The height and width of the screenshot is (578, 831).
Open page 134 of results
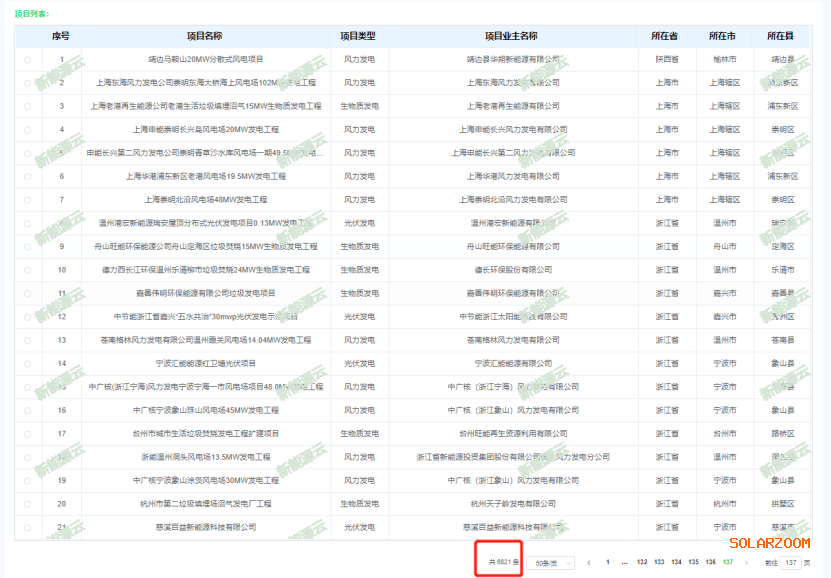pyautogui.click(x=676, y=563)
